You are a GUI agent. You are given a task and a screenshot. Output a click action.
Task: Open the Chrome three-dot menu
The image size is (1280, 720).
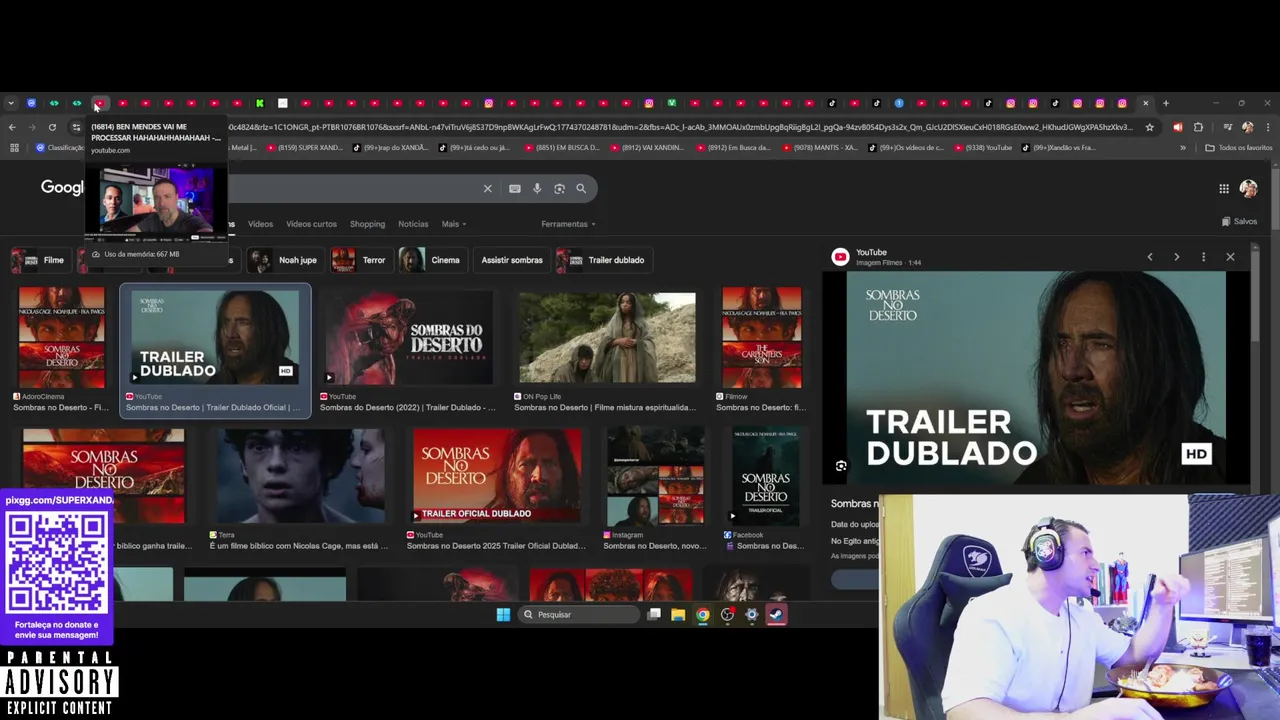tap(1268, 127)
